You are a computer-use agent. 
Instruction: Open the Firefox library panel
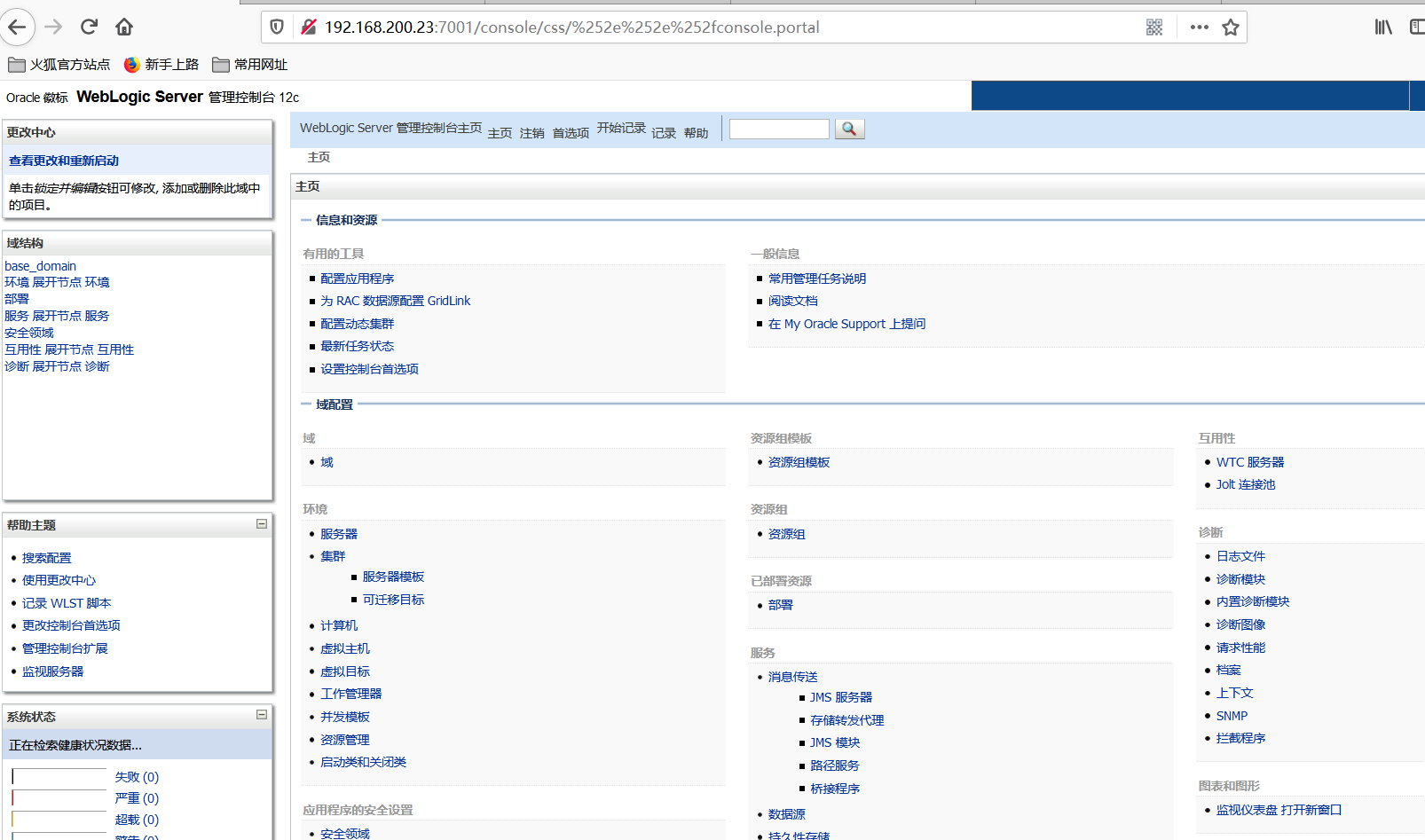point(1383,27)
